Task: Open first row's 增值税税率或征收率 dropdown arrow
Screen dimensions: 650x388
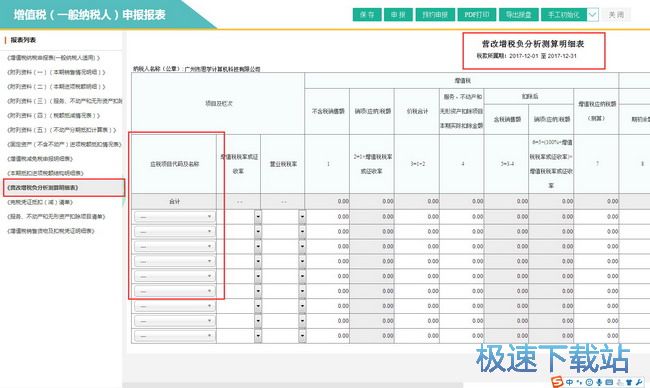Action: [258, 217]
